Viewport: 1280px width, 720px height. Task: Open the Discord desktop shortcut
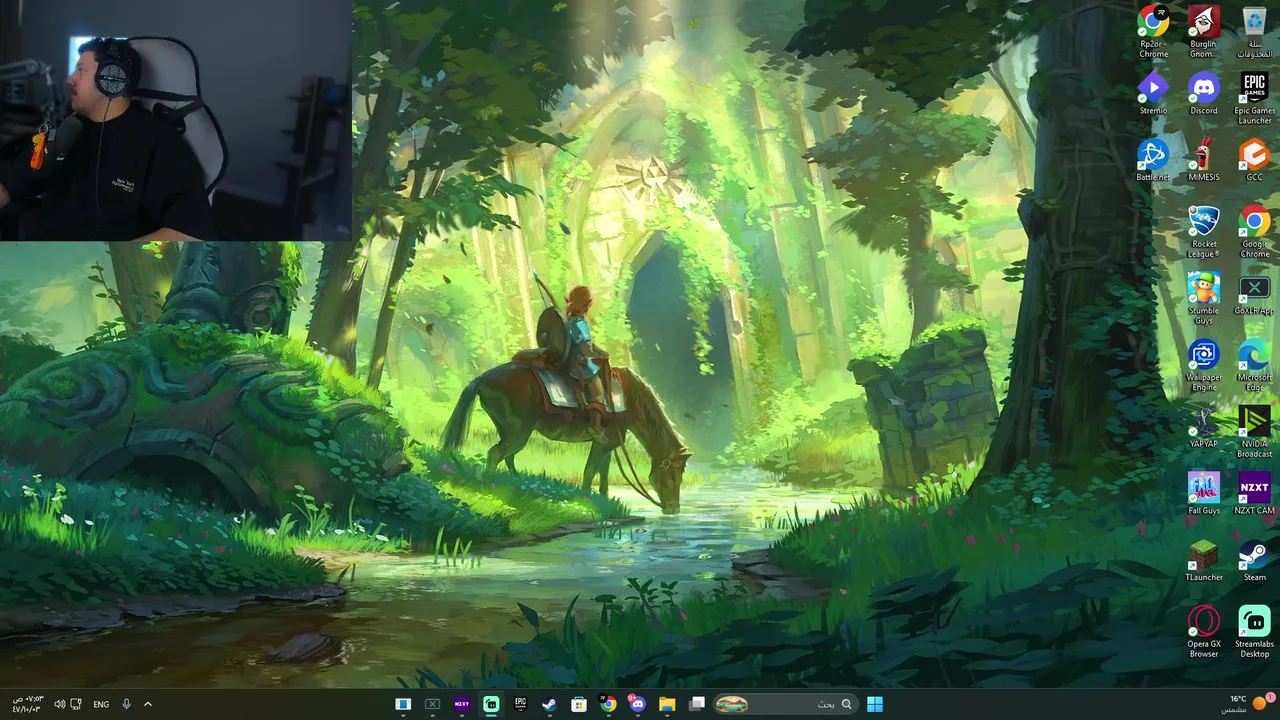coord(1203,93)
